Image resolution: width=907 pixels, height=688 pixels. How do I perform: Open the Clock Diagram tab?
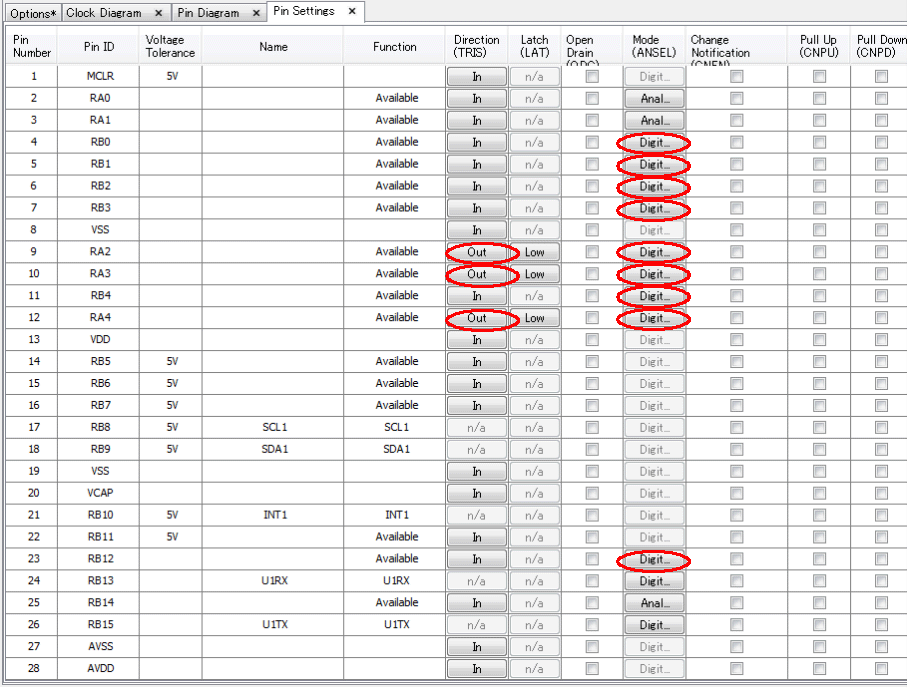click(x=104, y=13)
